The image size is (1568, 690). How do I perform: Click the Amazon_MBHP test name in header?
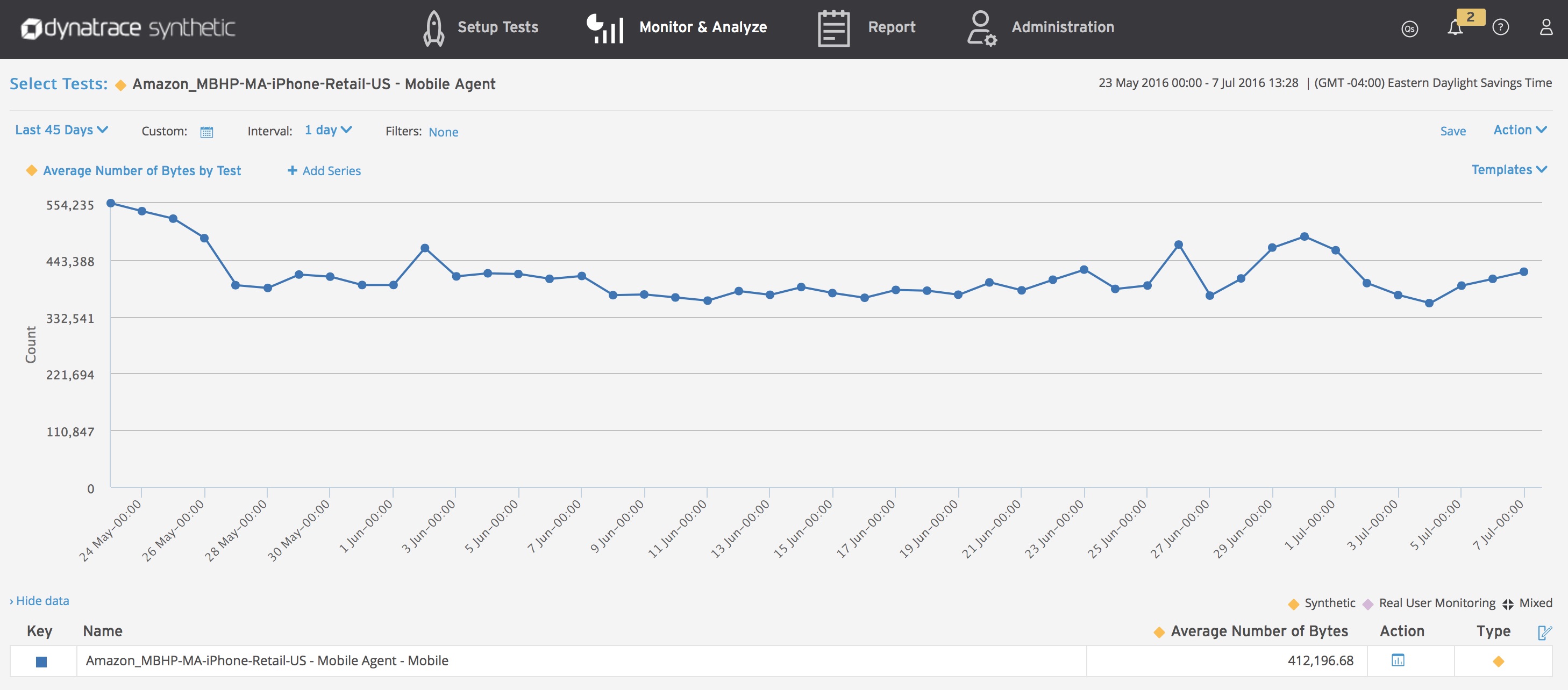pos(313,84)
